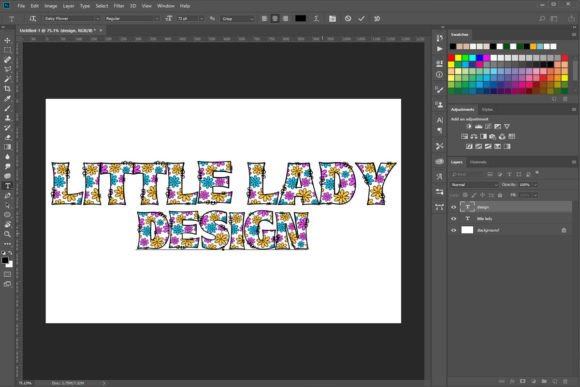Open the Image menu
This screenshot has width=580, height=387.
pyautogui.click(x=51, y=6)
